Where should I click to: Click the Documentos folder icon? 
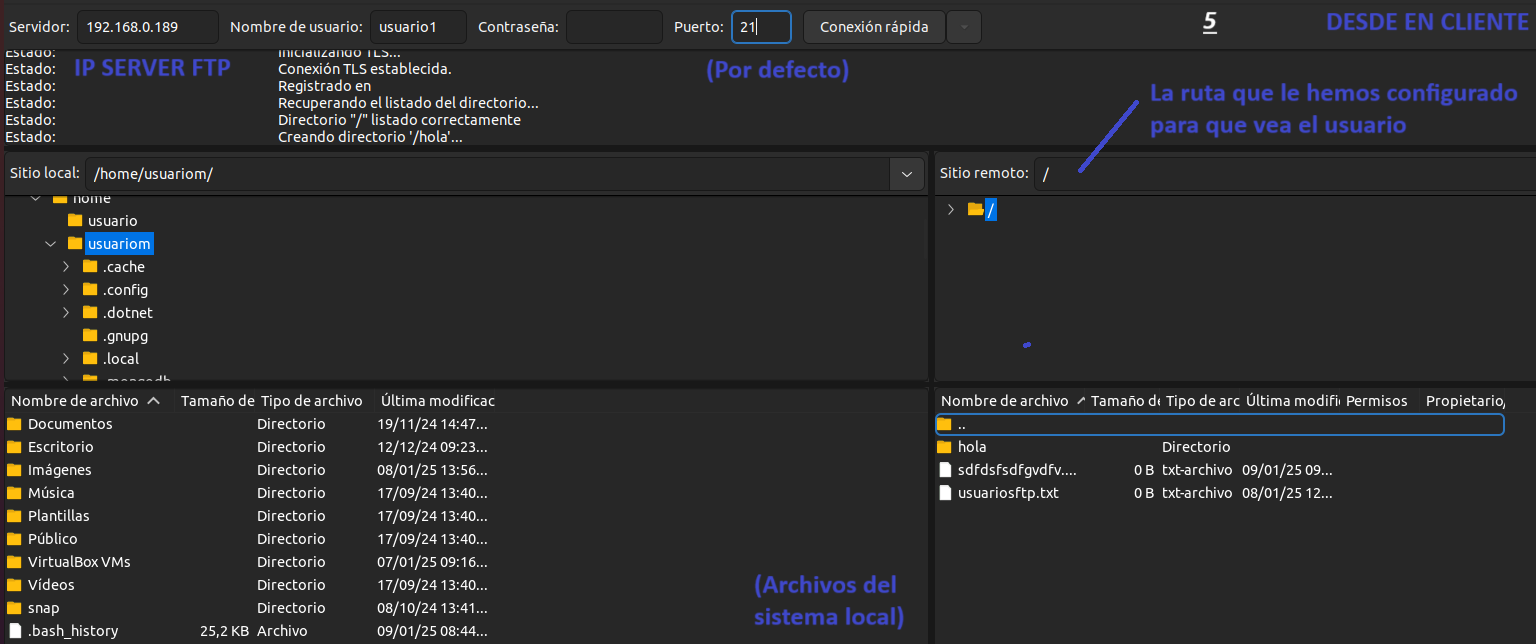tap(14, 424)
